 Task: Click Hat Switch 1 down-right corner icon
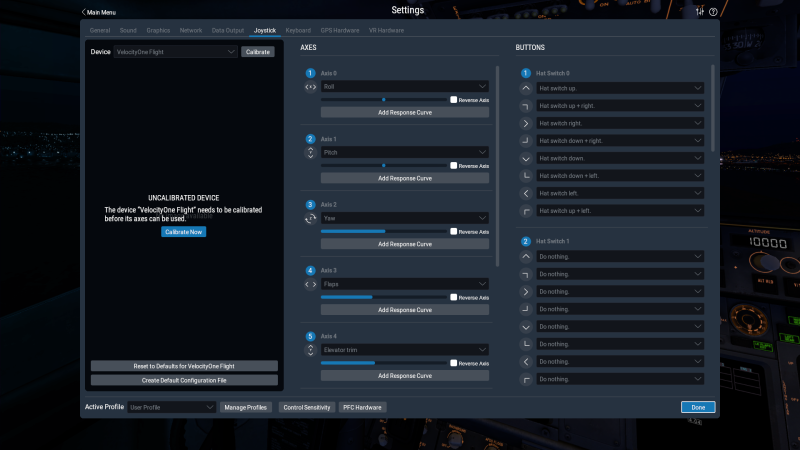click(x=526, y=309)
